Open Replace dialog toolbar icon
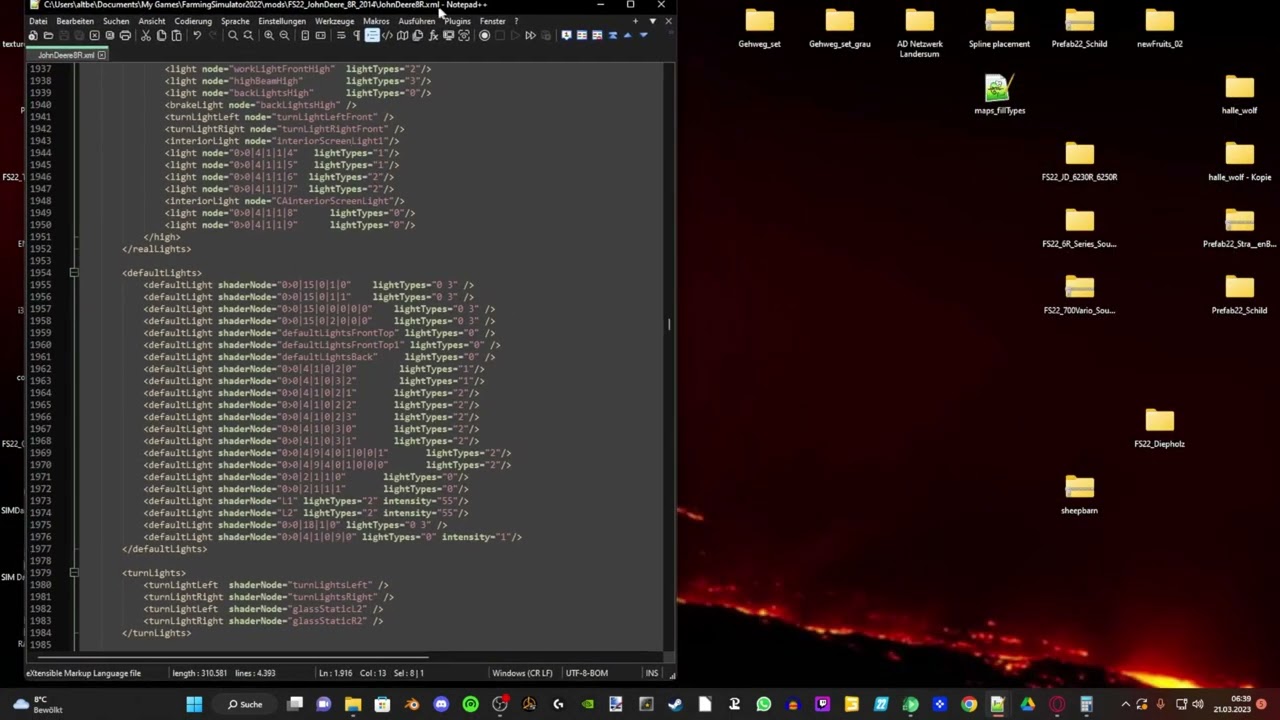This screenshot has width=1280, height=720. tap(248, 36)
